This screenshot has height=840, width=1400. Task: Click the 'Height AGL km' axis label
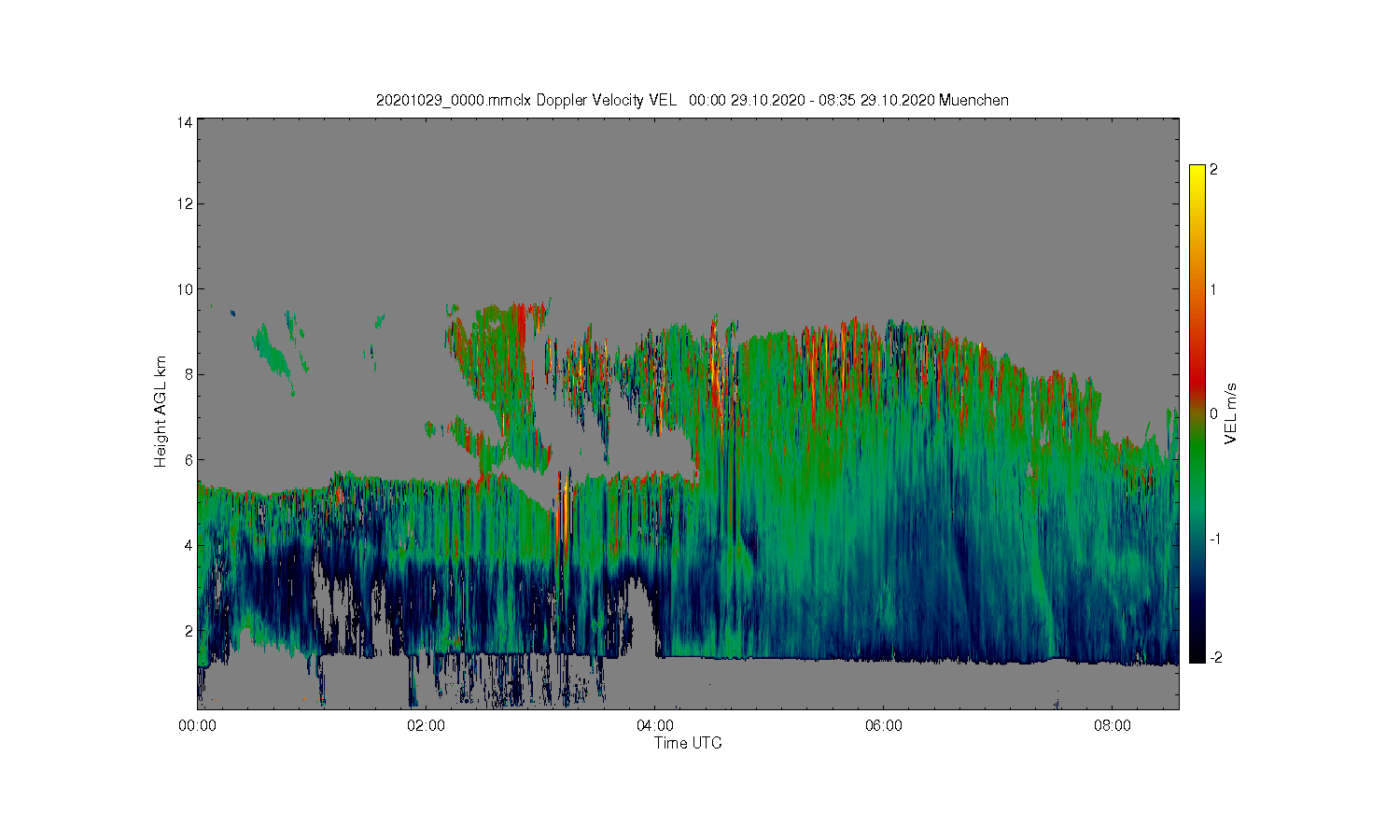(x=161, y=412)
